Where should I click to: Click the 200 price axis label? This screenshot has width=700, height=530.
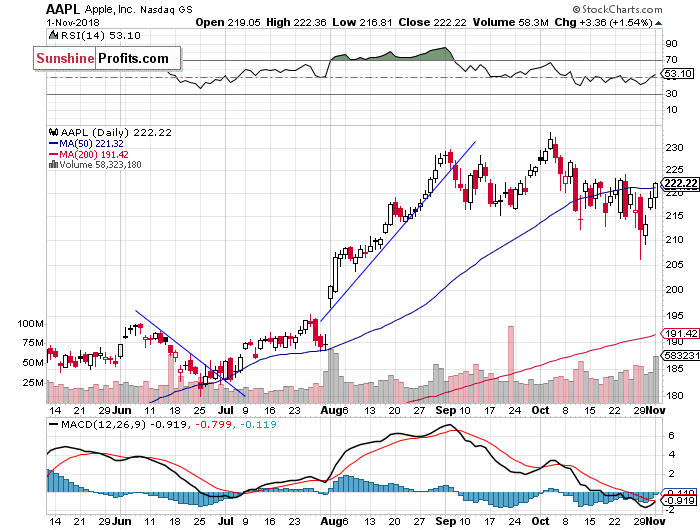pyautogui.click(x=674, y=290)
